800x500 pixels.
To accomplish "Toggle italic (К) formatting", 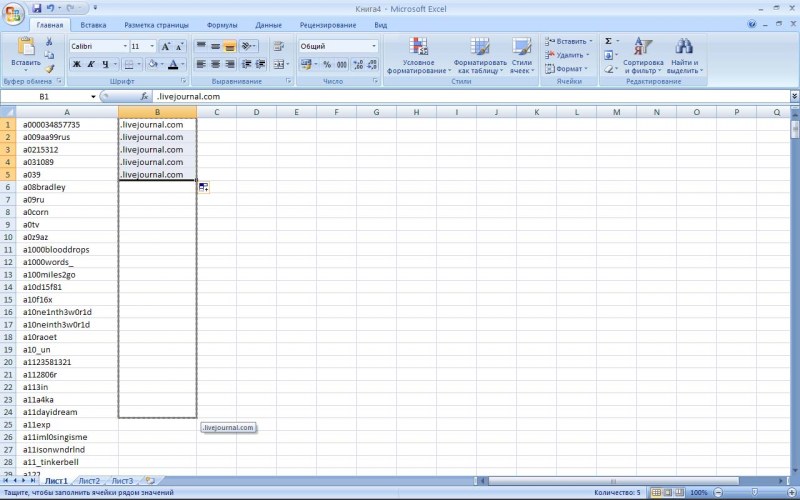I will point(91,64).
